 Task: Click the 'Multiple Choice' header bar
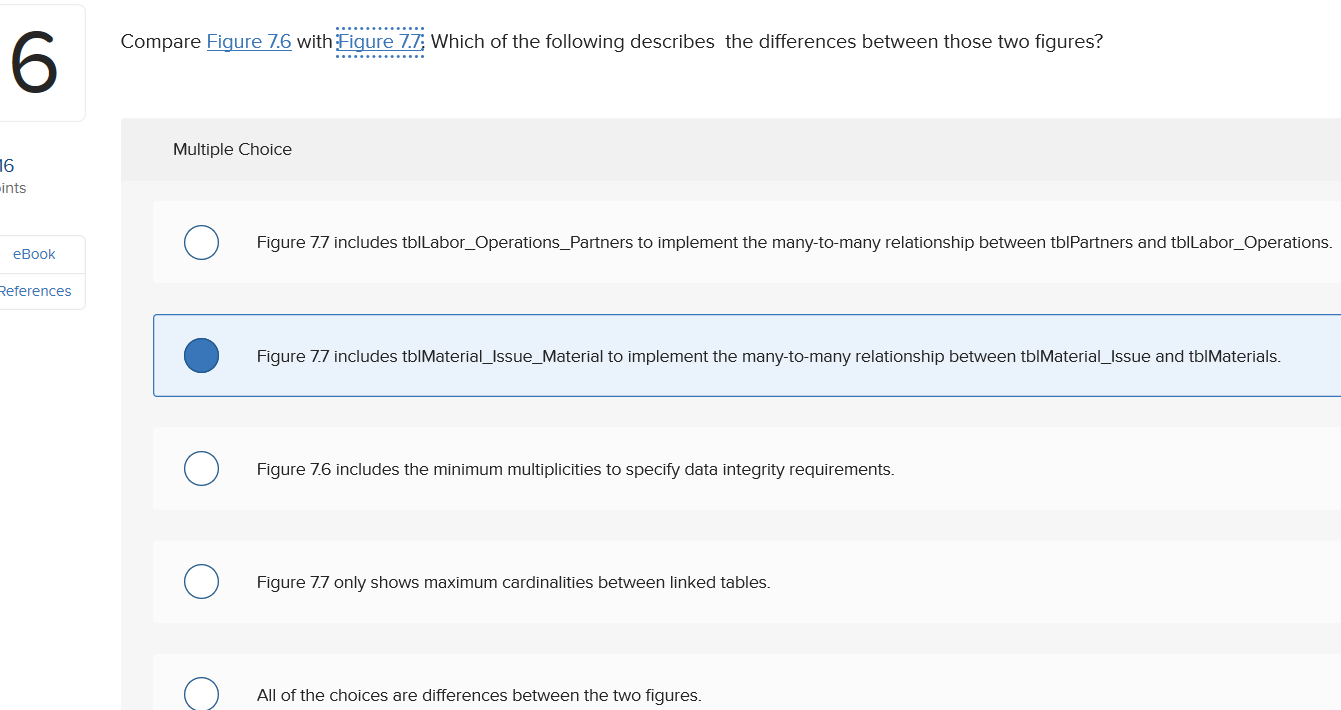click(232, 149)
